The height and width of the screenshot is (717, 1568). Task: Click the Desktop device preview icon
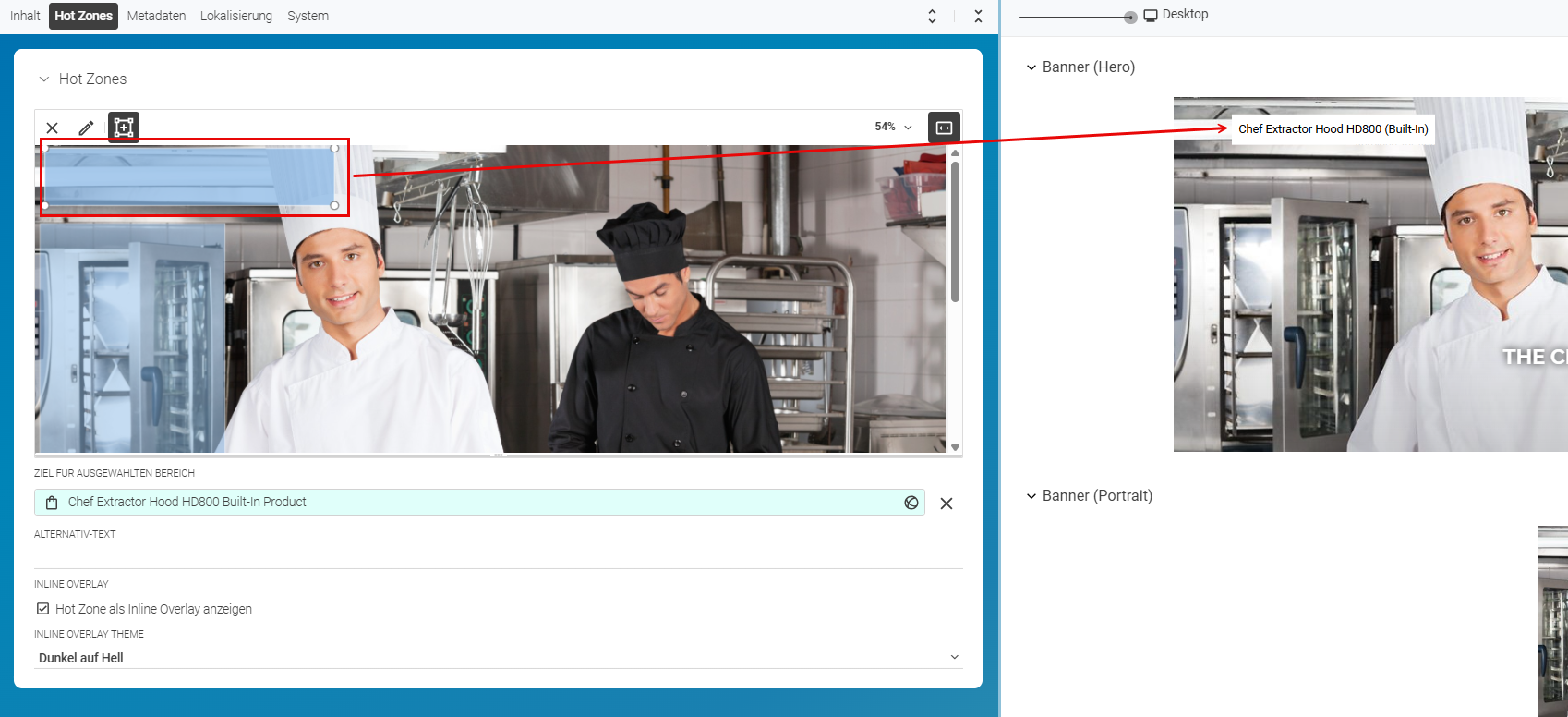(x=1151, y=15)
